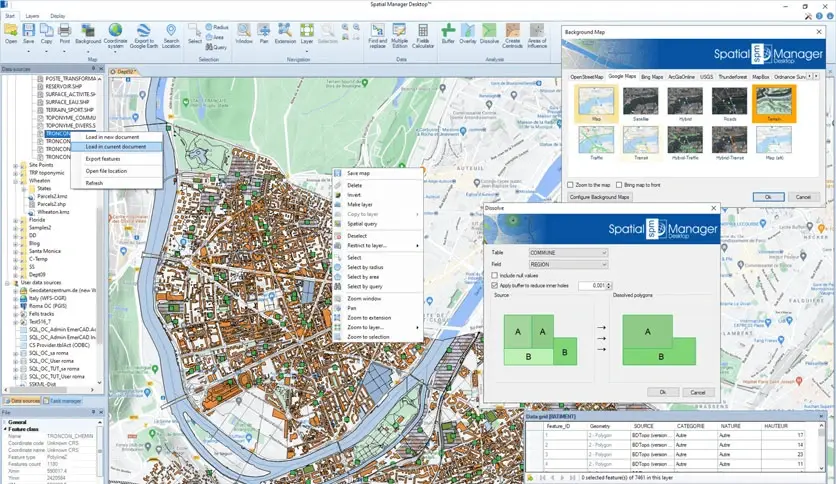Image resolution: width=836 pixels, height=484 pixels.
Task: Click the zoom to Layer icon
Action: (x=307, y=30)
